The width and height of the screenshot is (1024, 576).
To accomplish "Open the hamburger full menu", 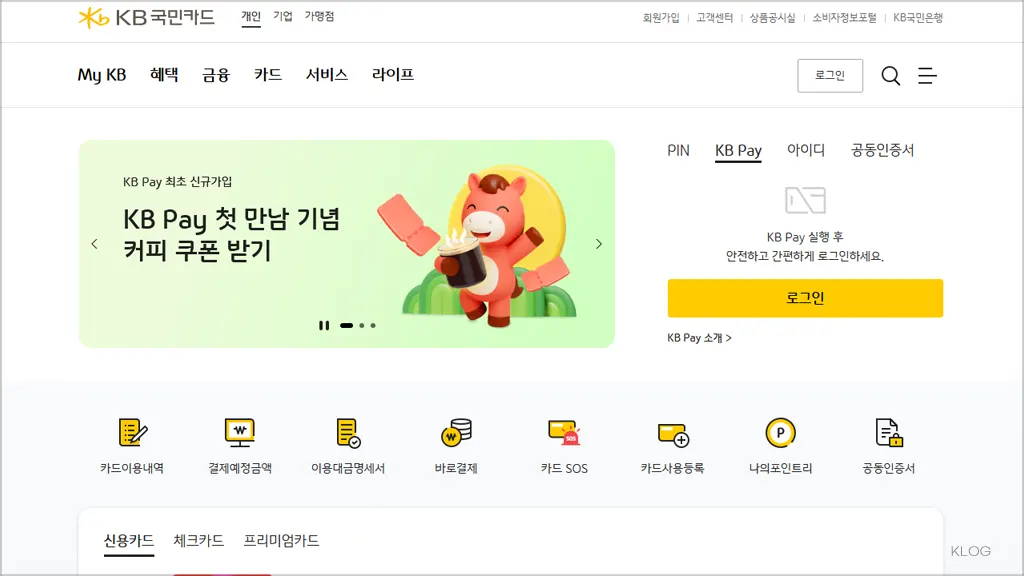I will (x=928, y=75).
